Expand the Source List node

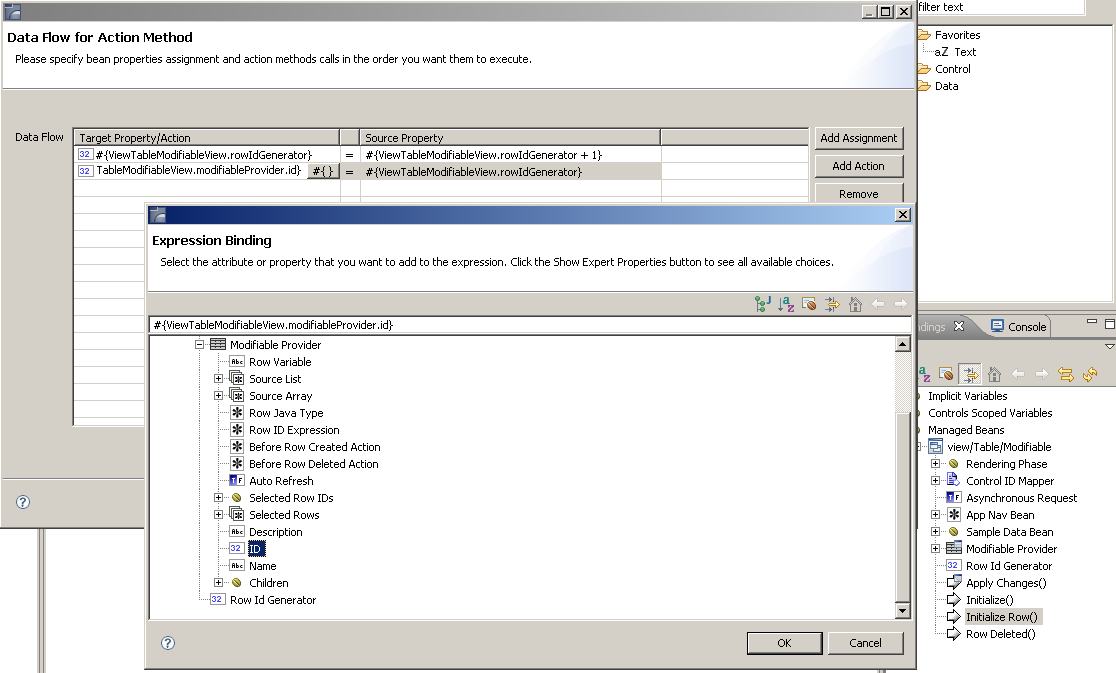pos(219,378)
